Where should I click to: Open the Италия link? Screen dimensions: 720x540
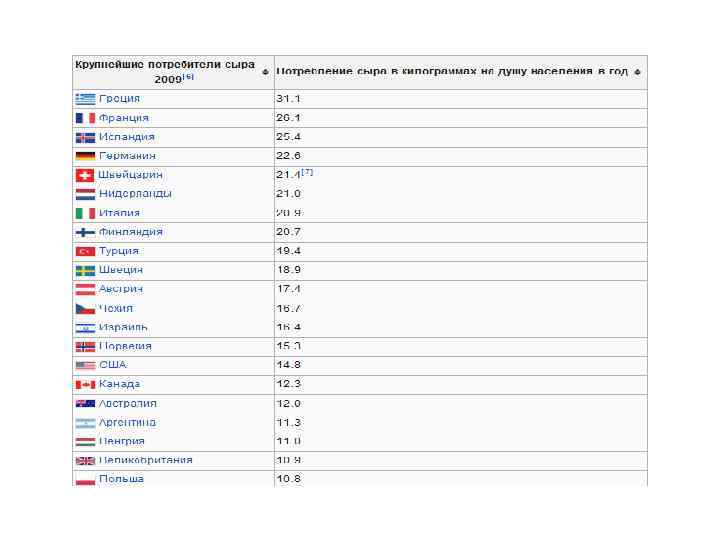119,213
